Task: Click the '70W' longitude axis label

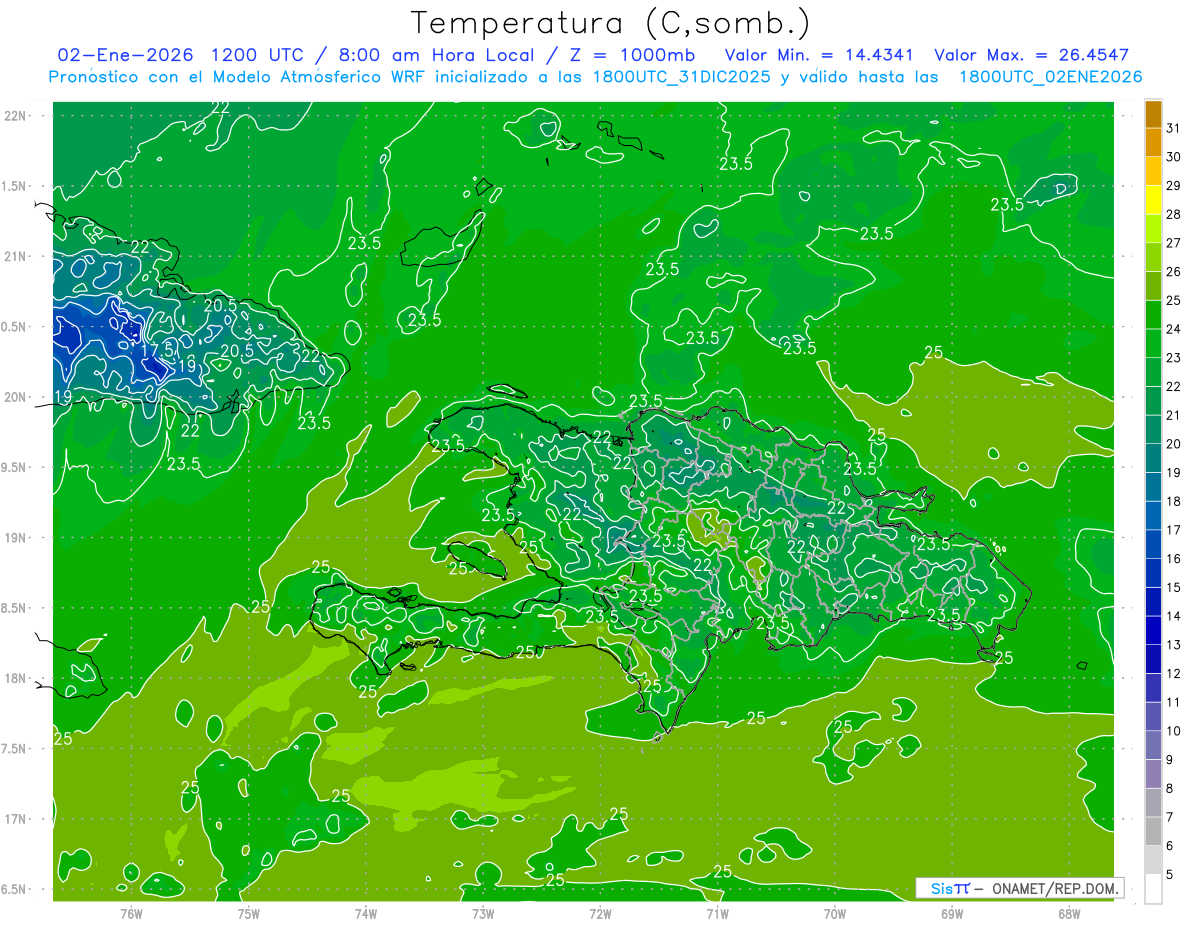Action: (x=835, y=915)
